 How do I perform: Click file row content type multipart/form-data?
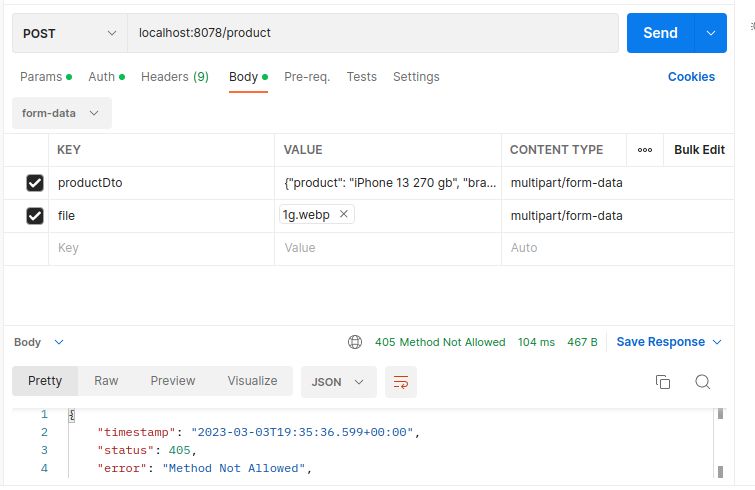(567, 216)
